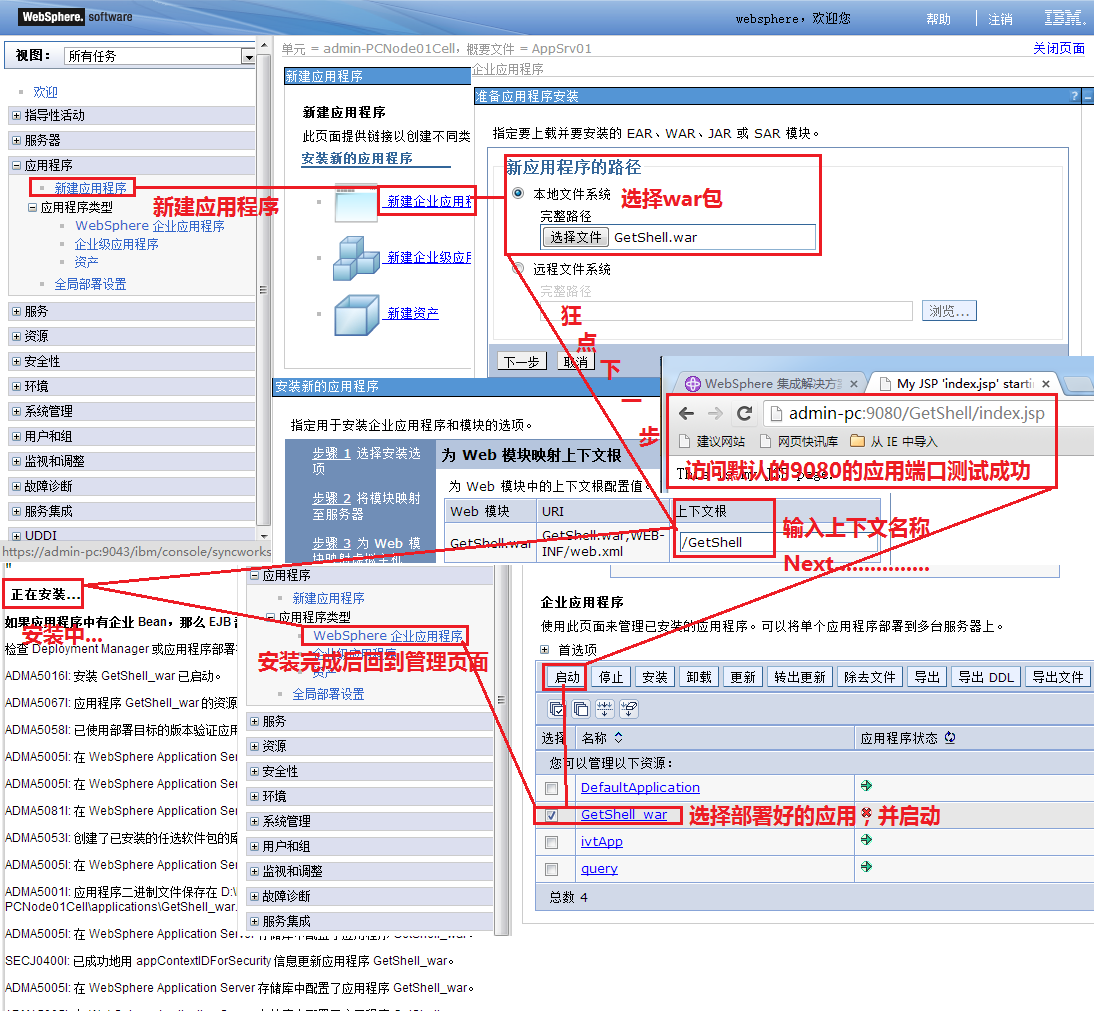Click the Chrome address bar URL
The image size is (1094, 1011).
916,414
